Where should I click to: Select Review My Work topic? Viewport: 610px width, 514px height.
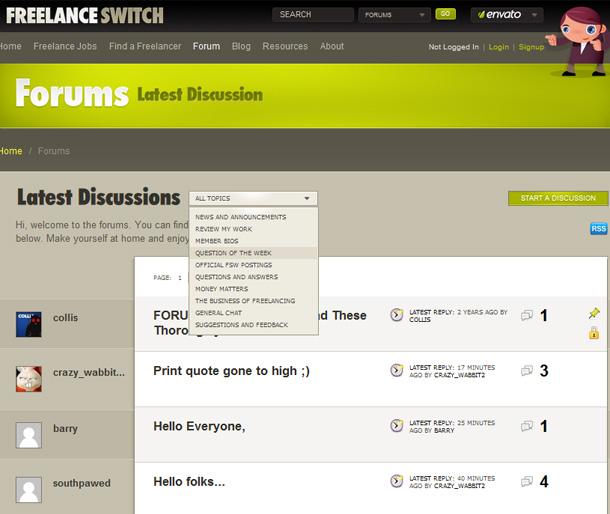[x=223, y=229]
